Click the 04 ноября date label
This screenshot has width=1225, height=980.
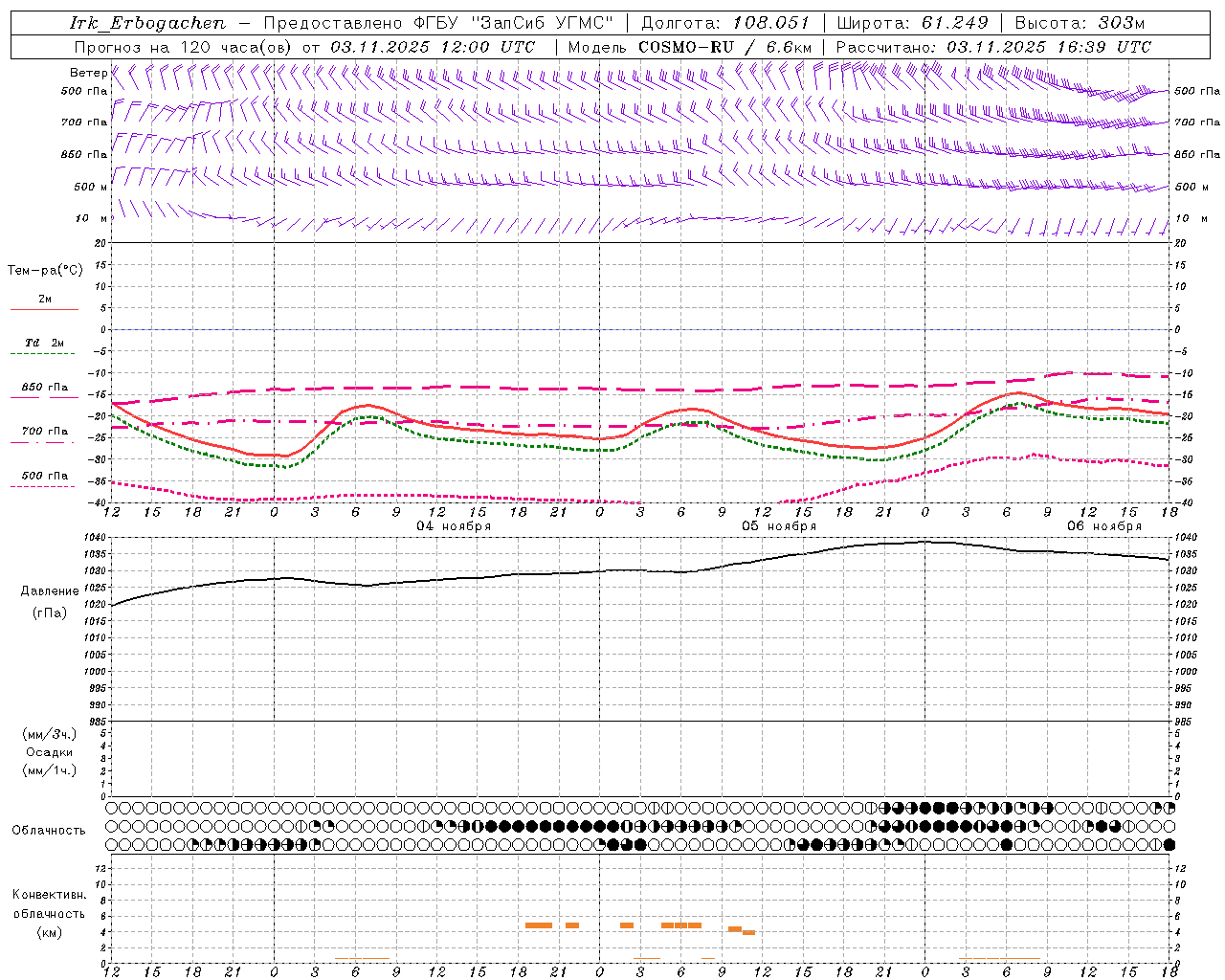pos(454,526)
